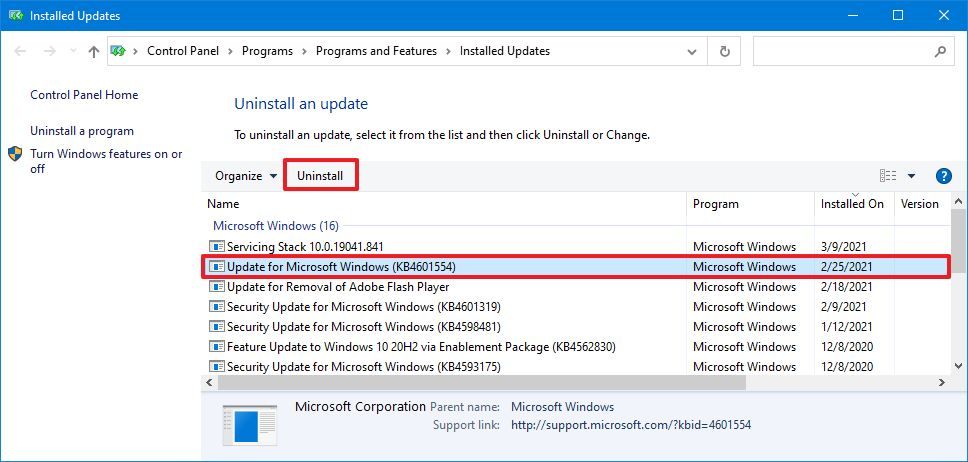Click the Back navigation arrow
The height and width of the screenshot is (462, 968).
coord(20,51)
